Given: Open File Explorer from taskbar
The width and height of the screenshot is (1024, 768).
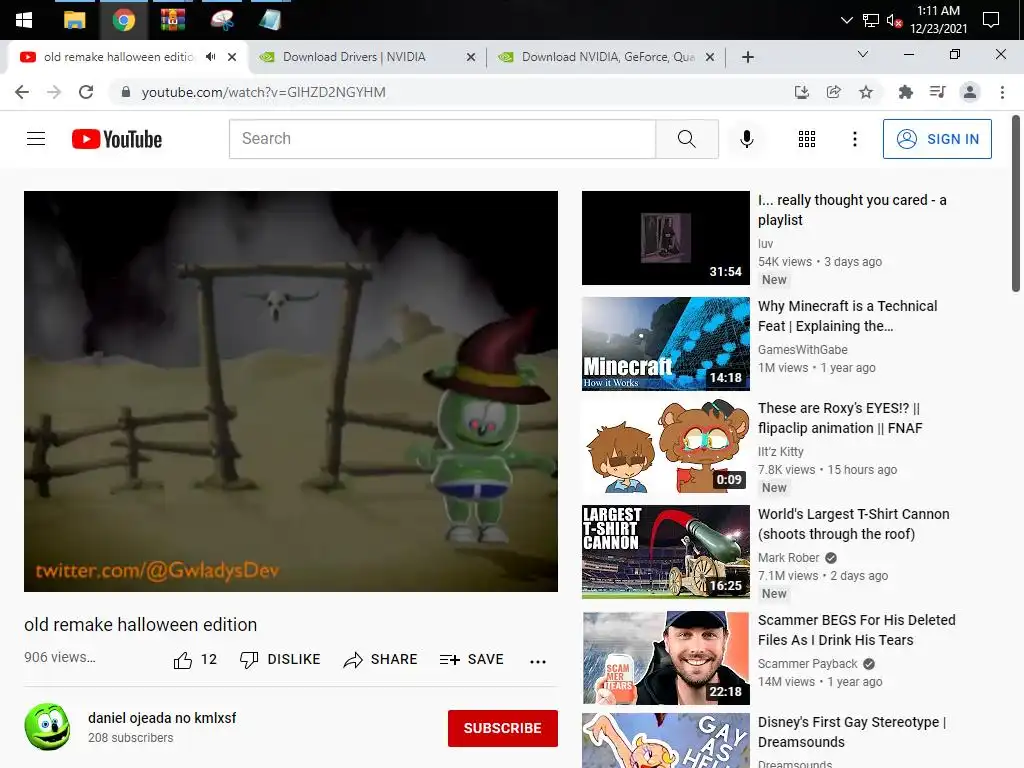Looking at the screenshot, I should (74, 20).
